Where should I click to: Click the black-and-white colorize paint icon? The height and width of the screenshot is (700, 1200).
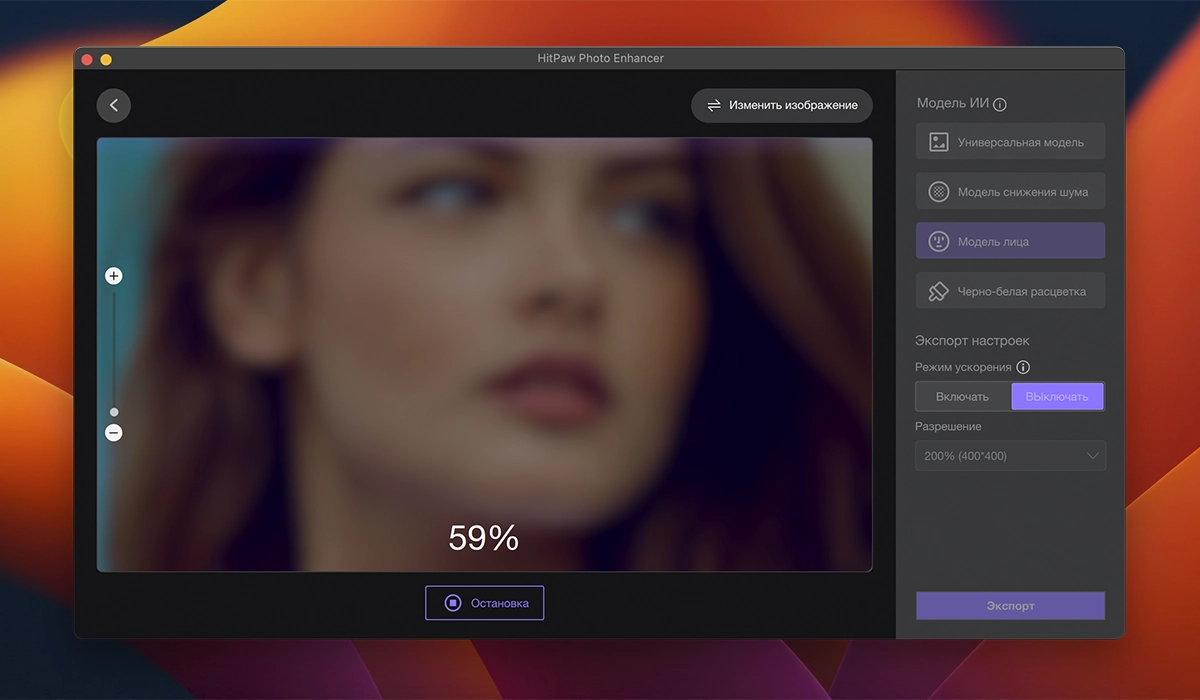(938, 292)
